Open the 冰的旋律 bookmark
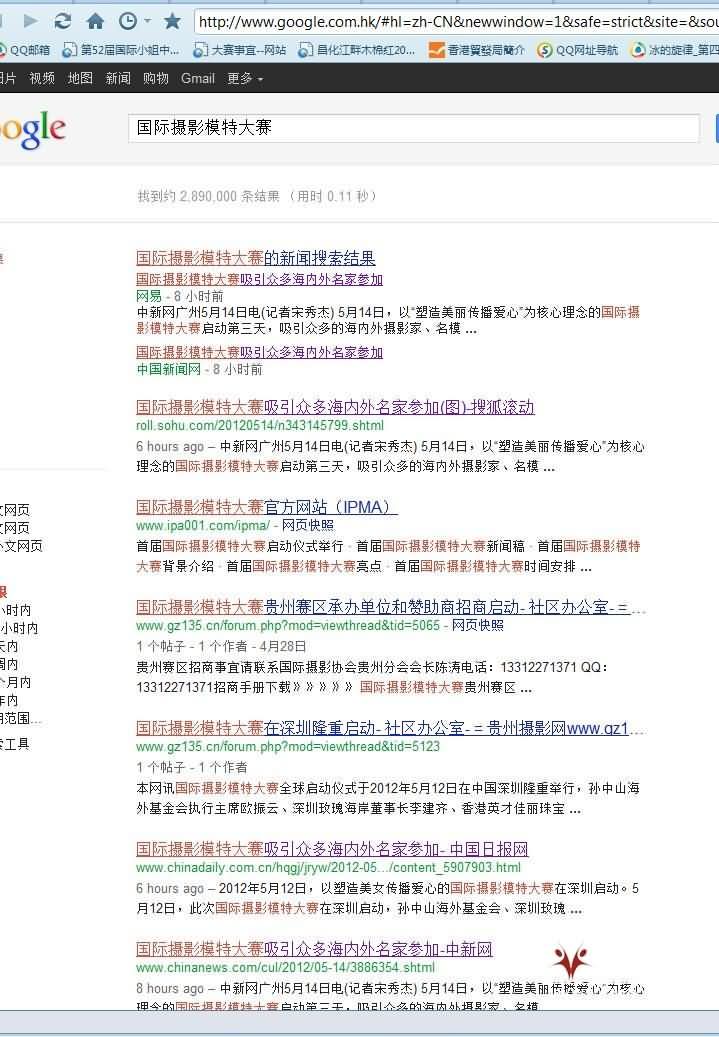The width and height of the screenshot is (719, 1037). click(675, 50)
